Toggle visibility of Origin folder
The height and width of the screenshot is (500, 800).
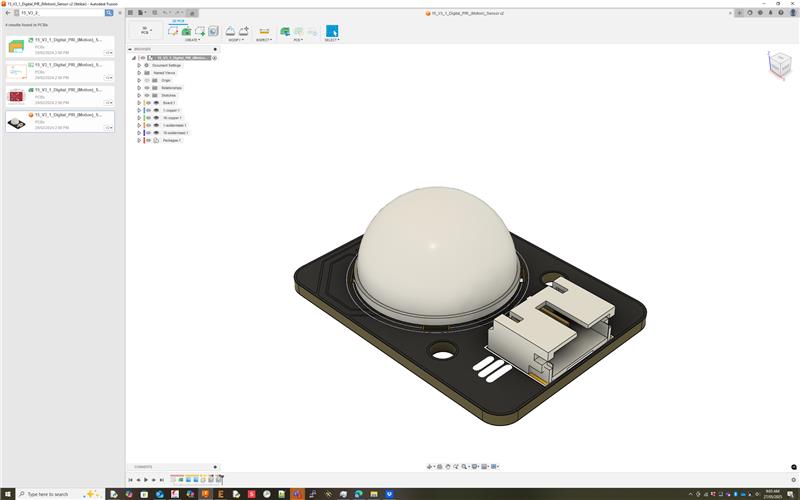[147, 80]
